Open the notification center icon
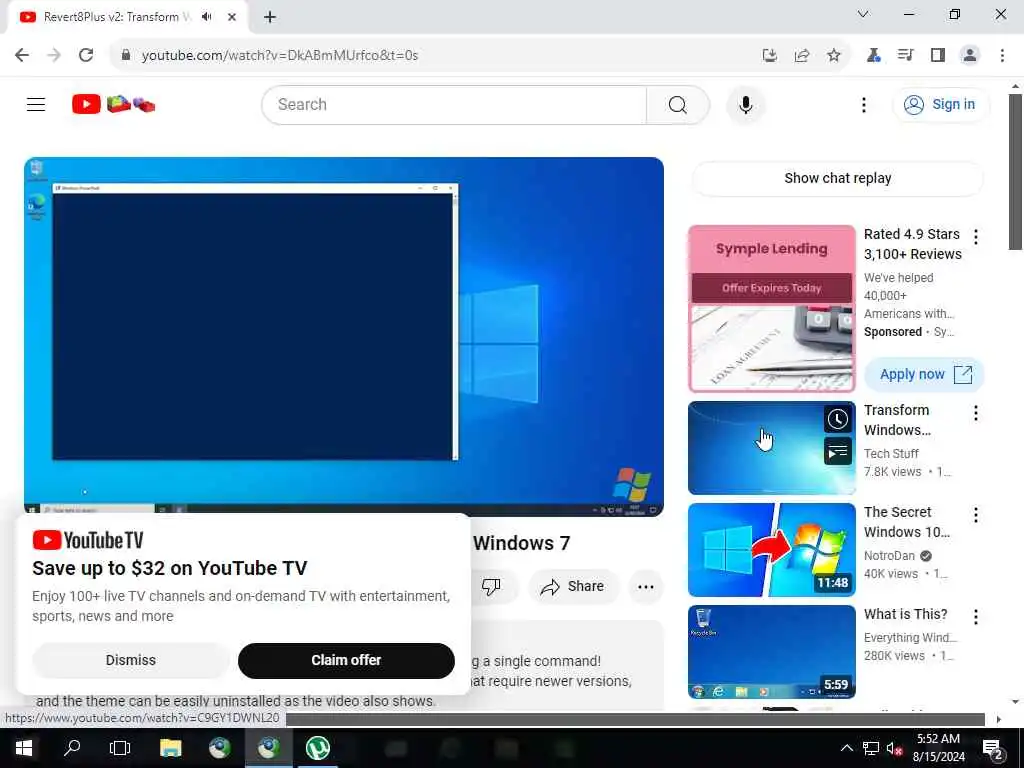Screen dimensions: 1024x768 [x=993, y=748]
